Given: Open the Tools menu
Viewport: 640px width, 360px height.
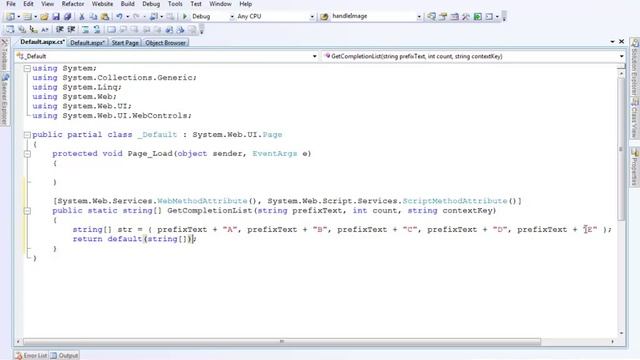Looking at the screenshot, I should click(175, 4).
